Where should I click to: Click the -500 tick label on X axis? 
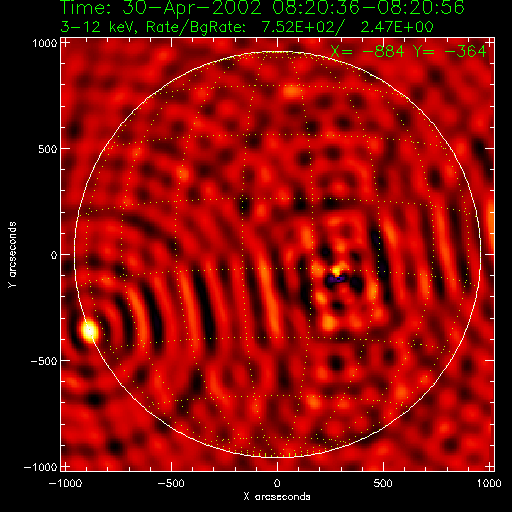point(170,483)
